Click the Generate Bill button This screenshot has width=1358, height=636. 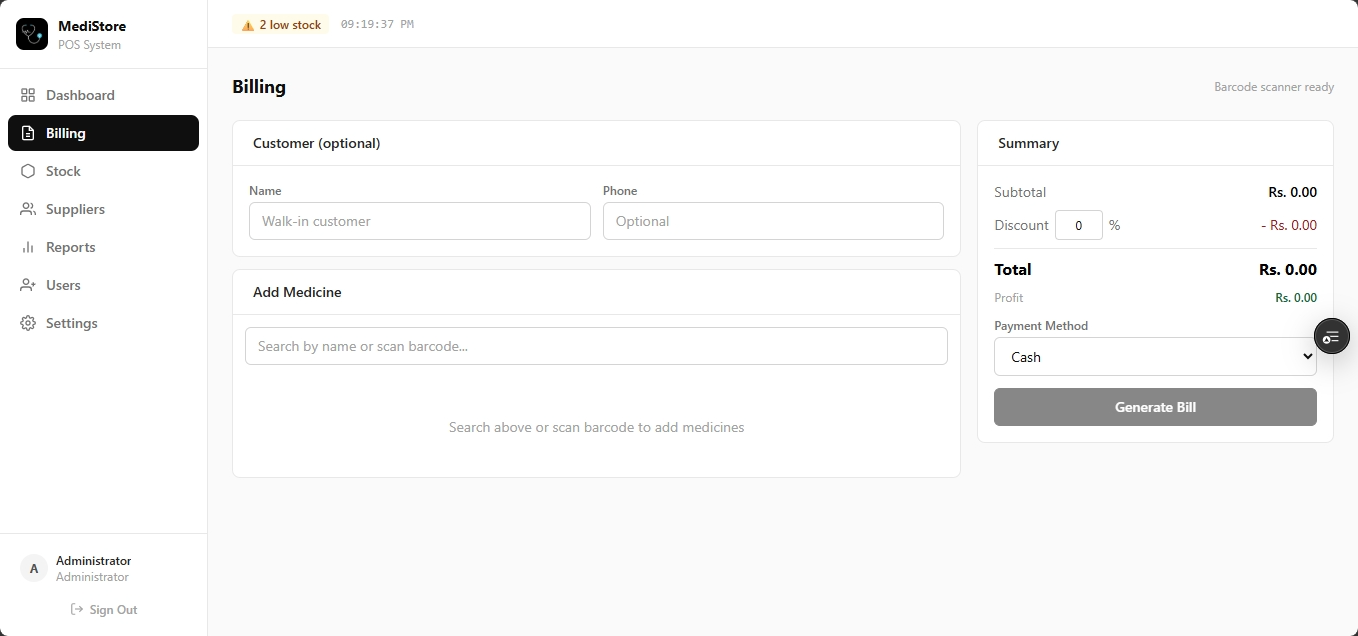[x=1155, y=407]
